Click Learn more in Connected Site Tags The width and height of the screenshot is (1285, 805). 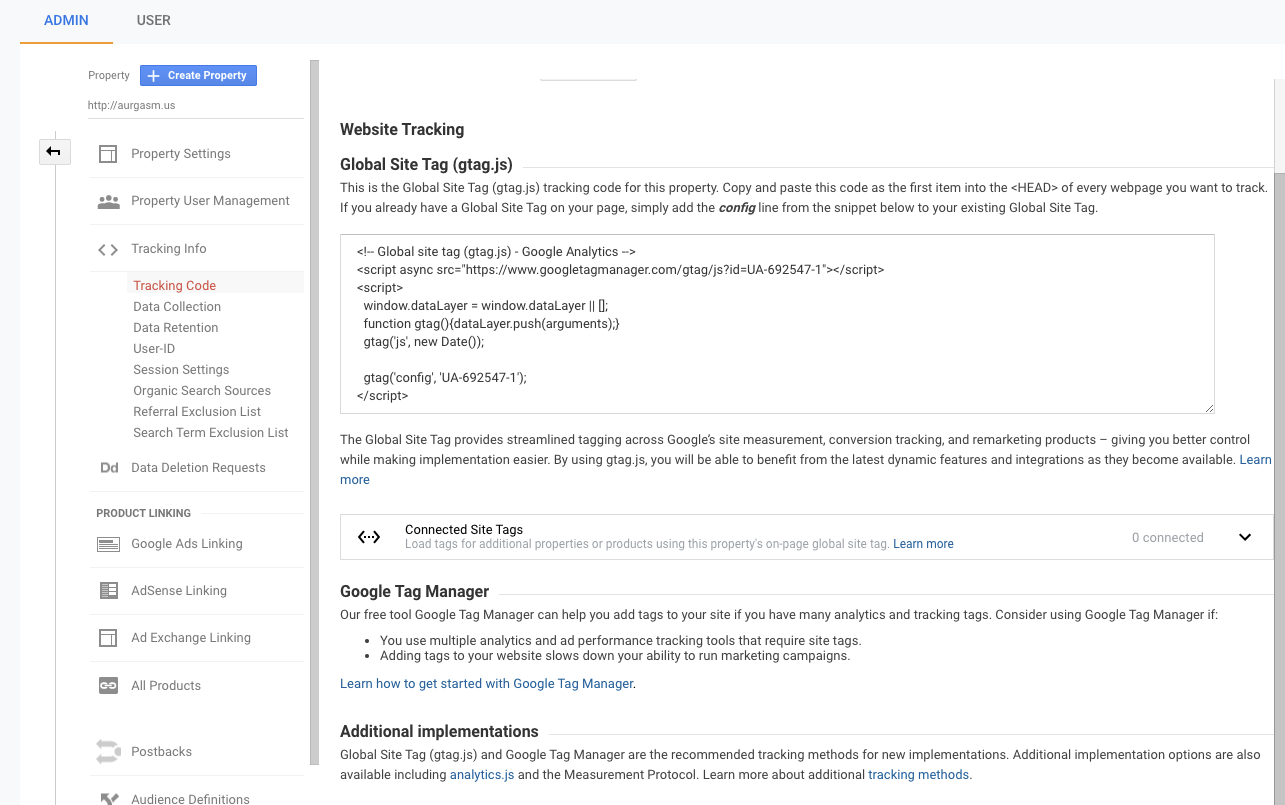pos(923,544)
